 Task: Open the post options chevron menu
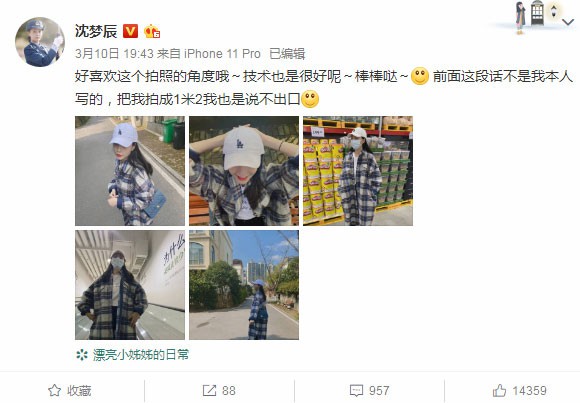pos(568,22)
